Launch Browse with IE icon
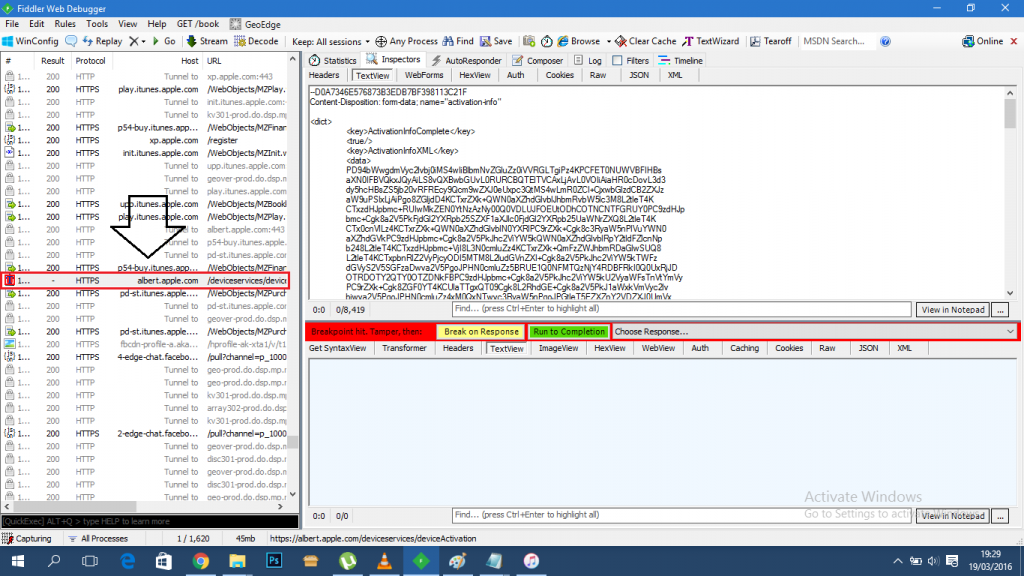The image size is (1024, 576). (579, 41)
